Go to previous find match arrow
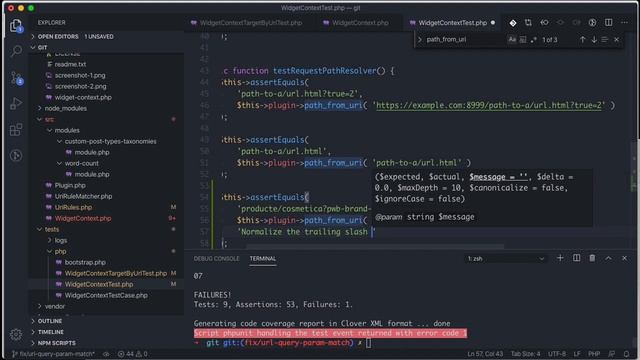640x360 pixels. click(x=582, y=40)
